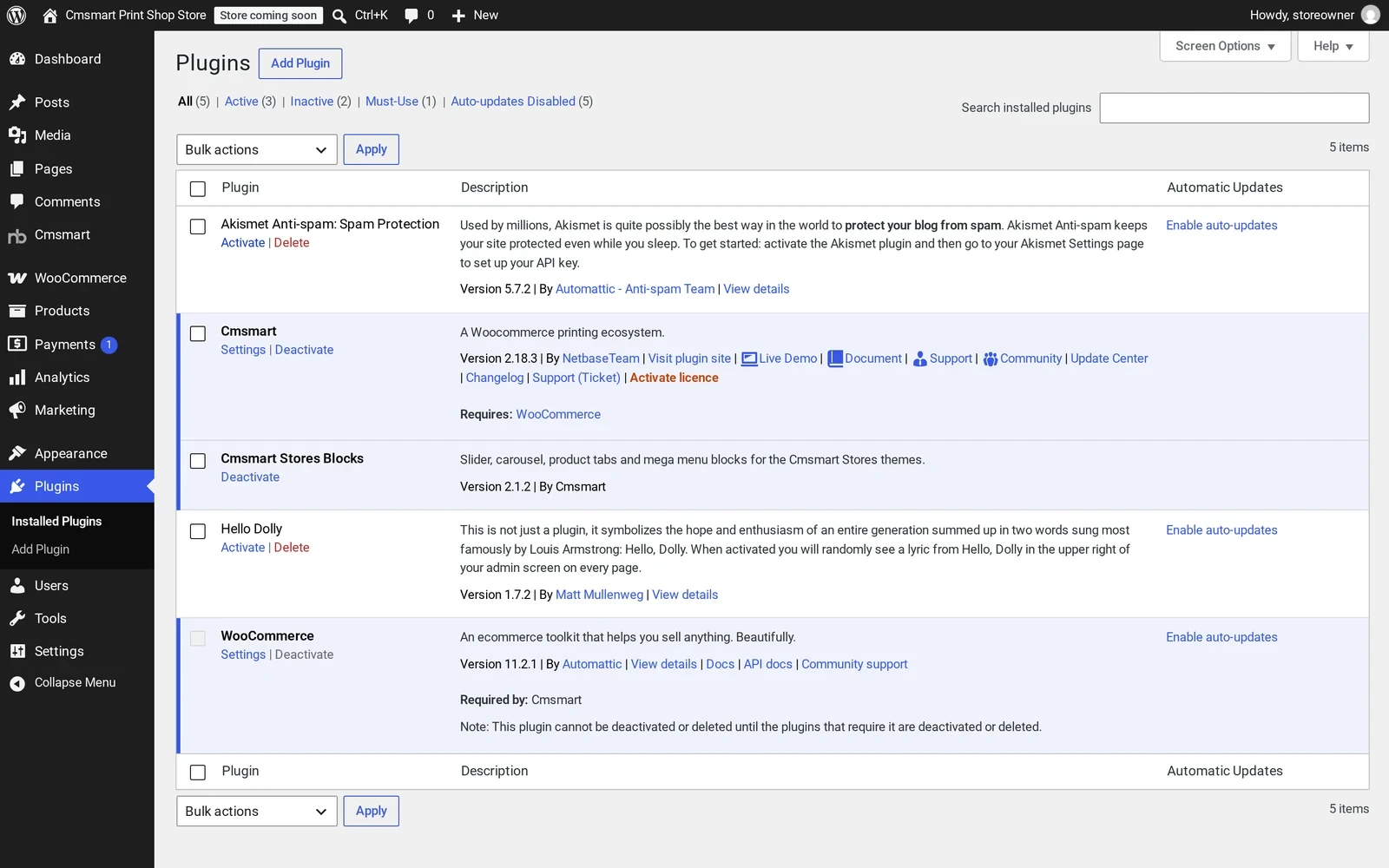The image size is (1389, 868).
Task: Focus the Search installed plugins field
Action: click(x=1234, y=108)
